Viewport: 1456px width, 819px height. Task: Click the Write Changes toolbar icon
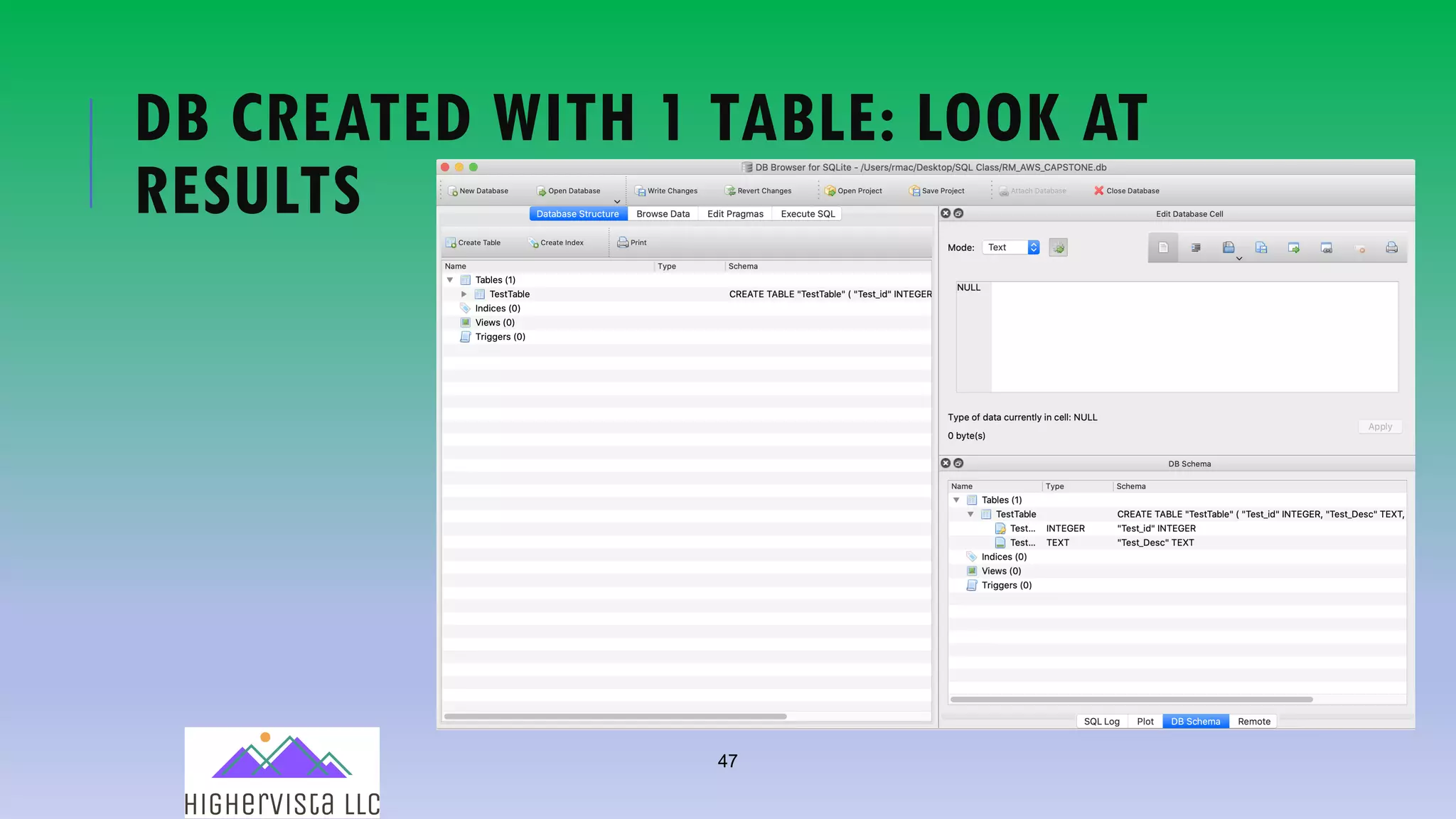click(x=641, y=191)
